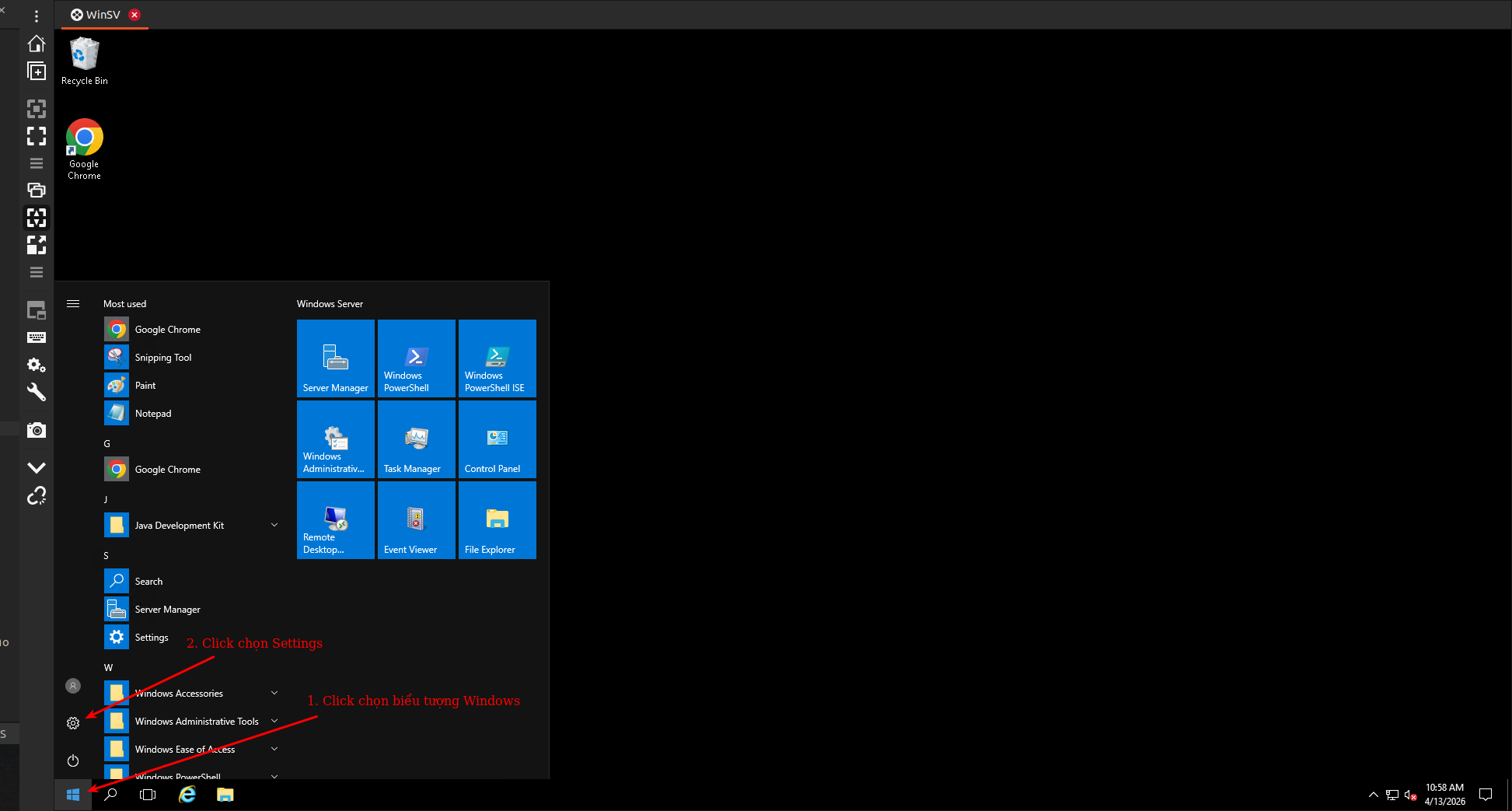Open the Event Viewer tile

coord(417,520)
